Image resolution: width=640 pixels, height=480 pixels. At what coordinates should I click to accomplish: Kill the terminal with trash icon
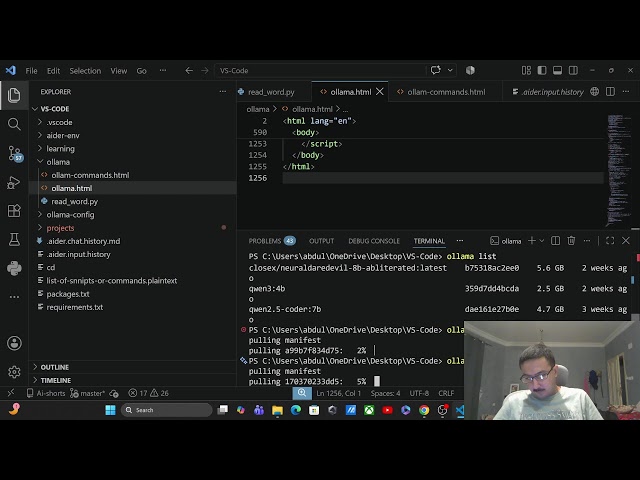pos(571,241)
